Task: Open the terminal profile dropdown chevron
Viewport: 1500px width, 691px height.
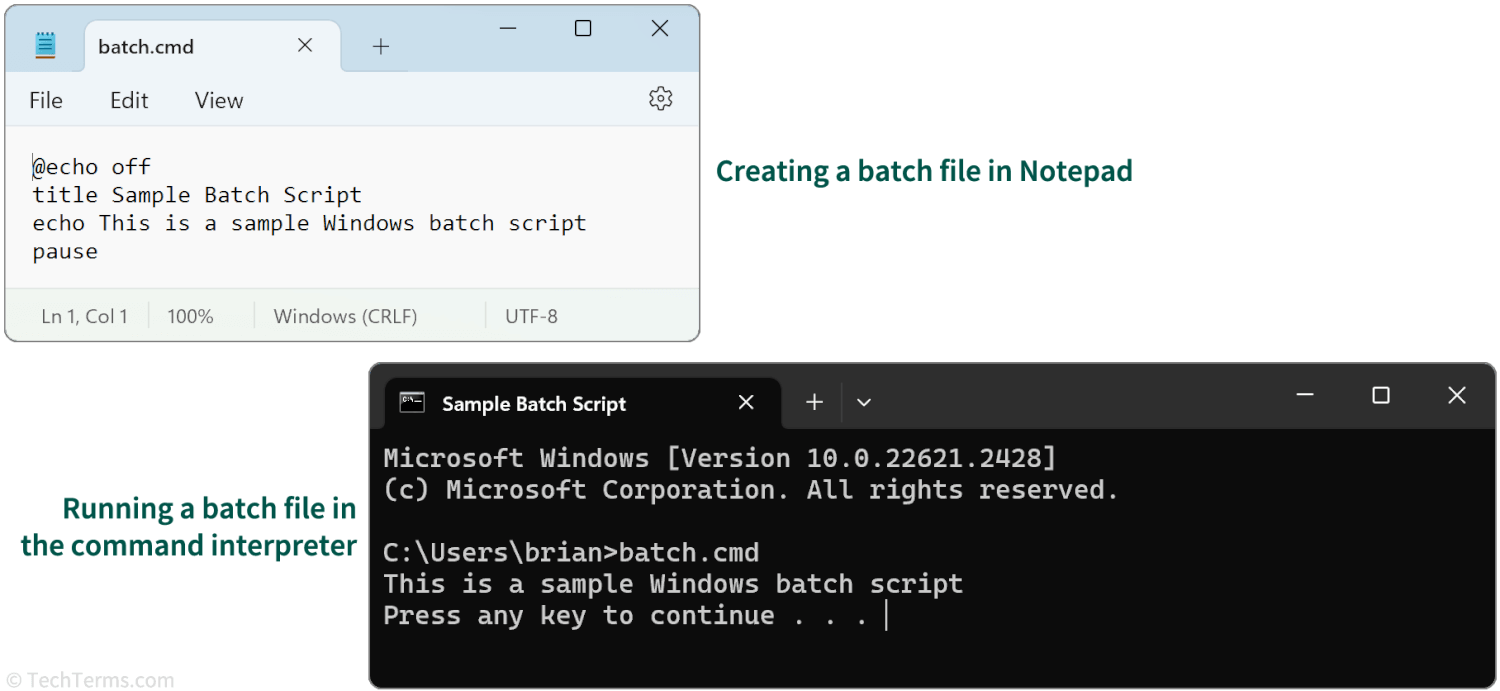Action: coord(863,402)
